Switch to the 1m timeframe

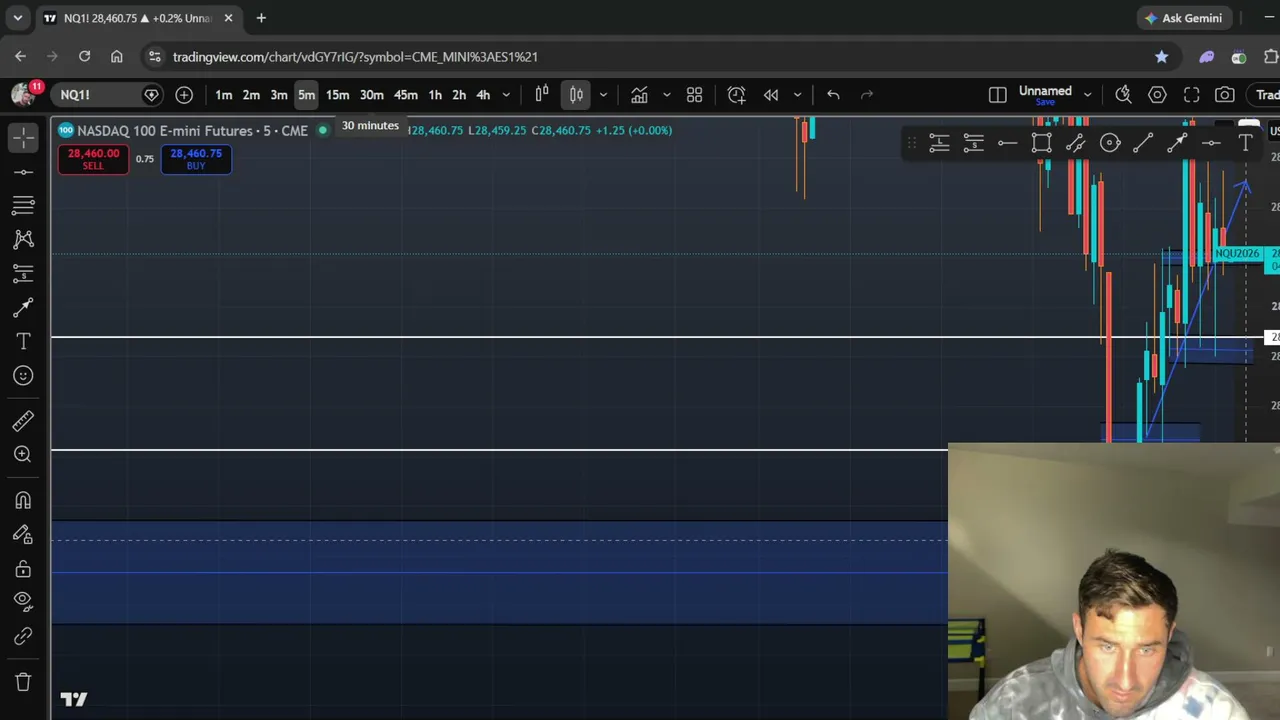[224, 95]
